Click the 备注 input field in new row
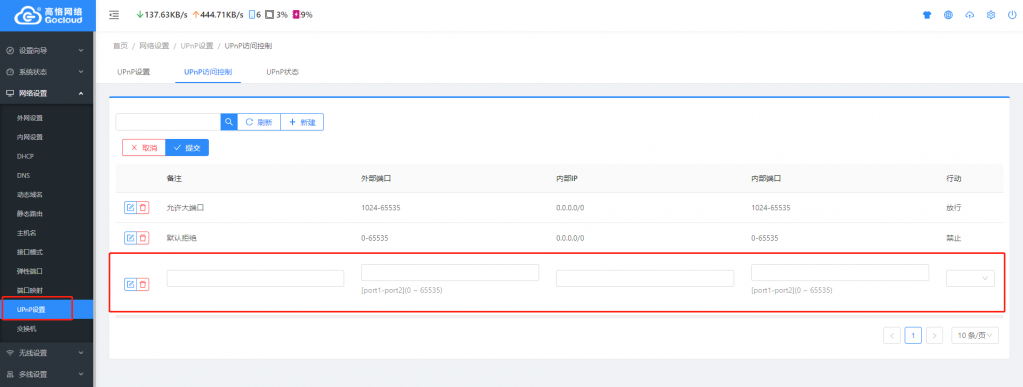 coord(255,278)
